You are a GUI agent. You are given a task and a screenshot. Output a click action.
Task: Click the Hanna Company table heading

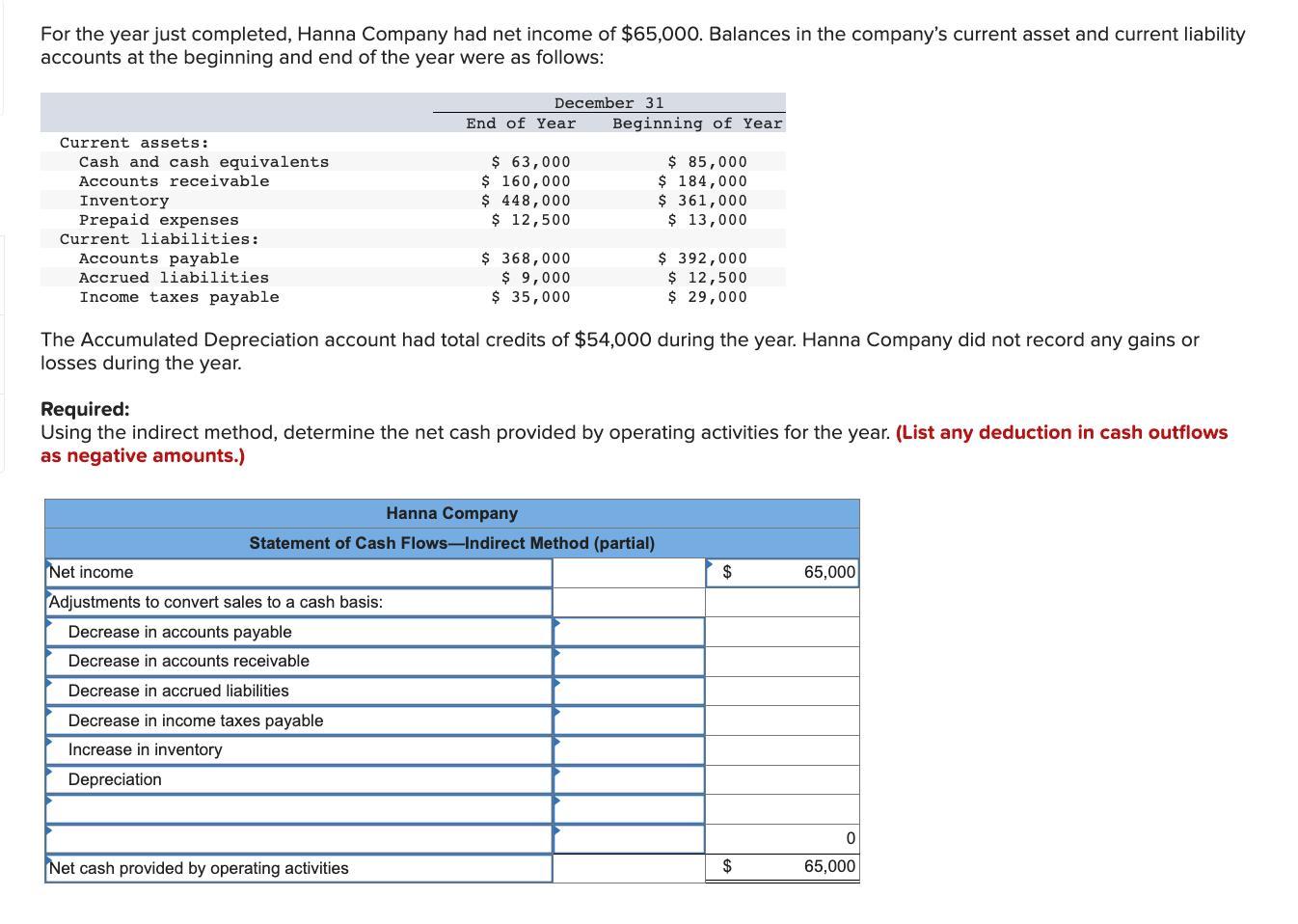click(451, 514)
